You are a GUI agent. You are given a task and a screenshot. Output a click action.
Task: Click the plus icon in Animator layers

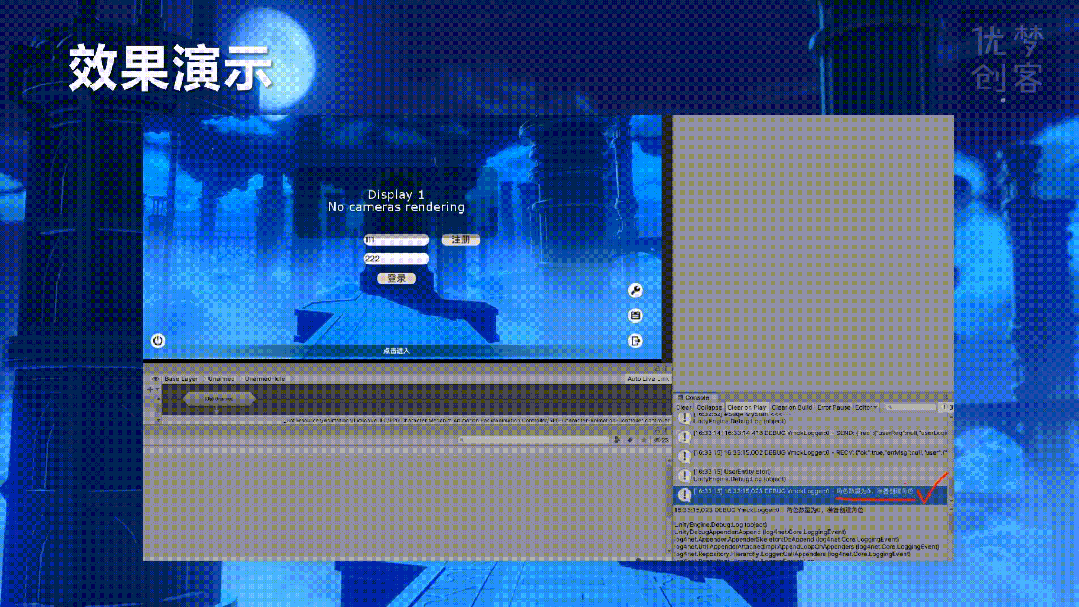pyautogui.click(x=150, y=389)
